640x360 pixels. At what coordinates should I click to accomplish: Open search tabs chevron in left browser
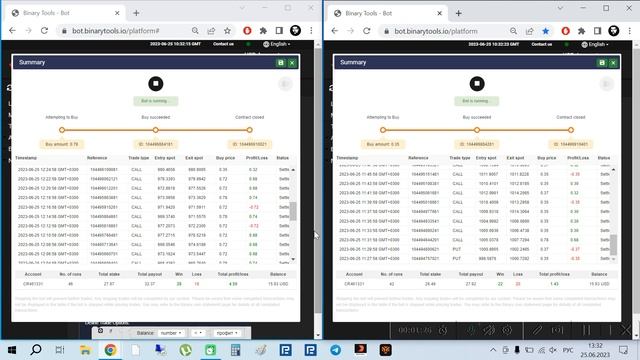tap(242, 8)
